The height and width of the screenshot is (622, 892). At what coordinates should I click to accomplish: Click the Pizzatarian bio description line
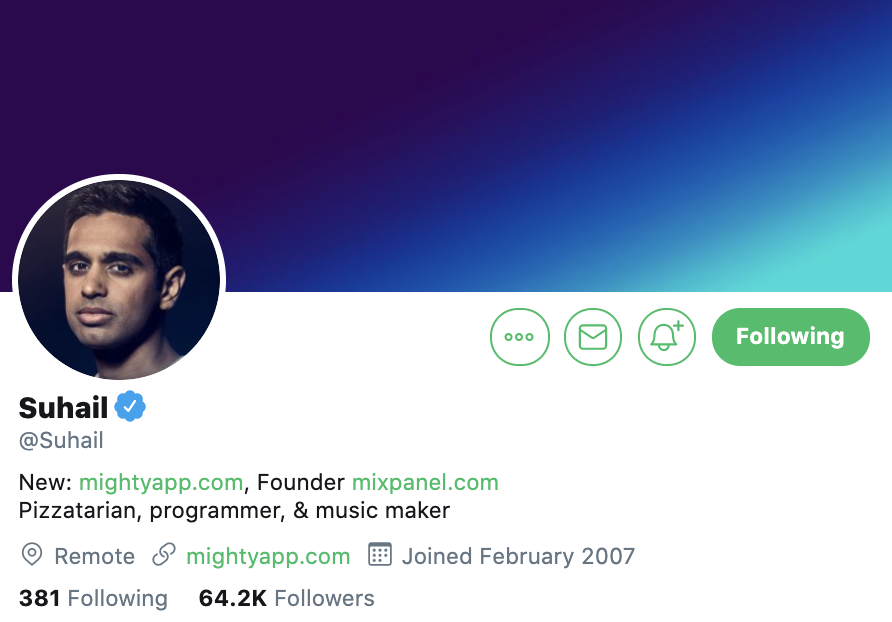[234, 510]
